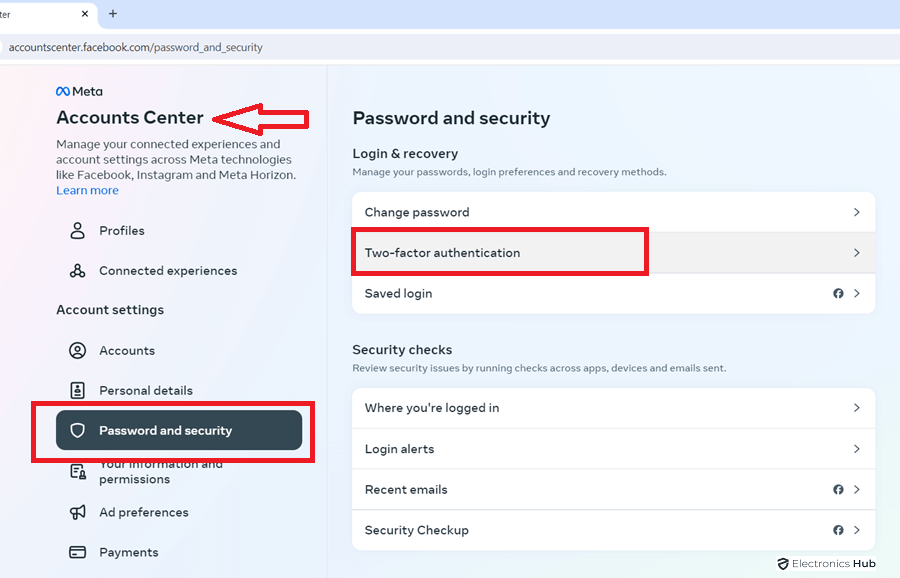
Task: Click the Ad preferences megaphone icon
Action: [77, 512]
